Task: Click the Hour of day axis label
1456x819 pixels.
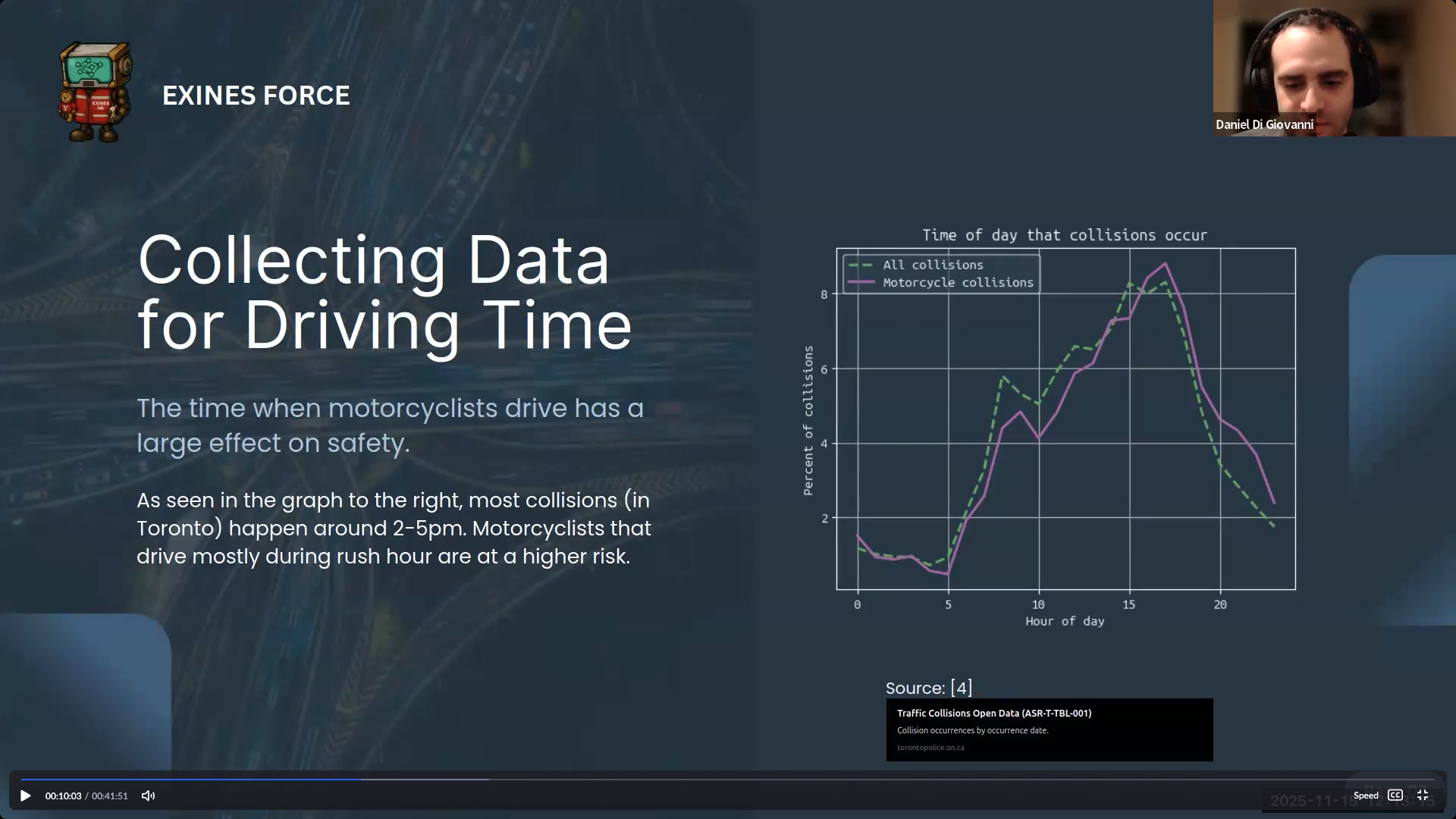Action: click(1064, 621)
